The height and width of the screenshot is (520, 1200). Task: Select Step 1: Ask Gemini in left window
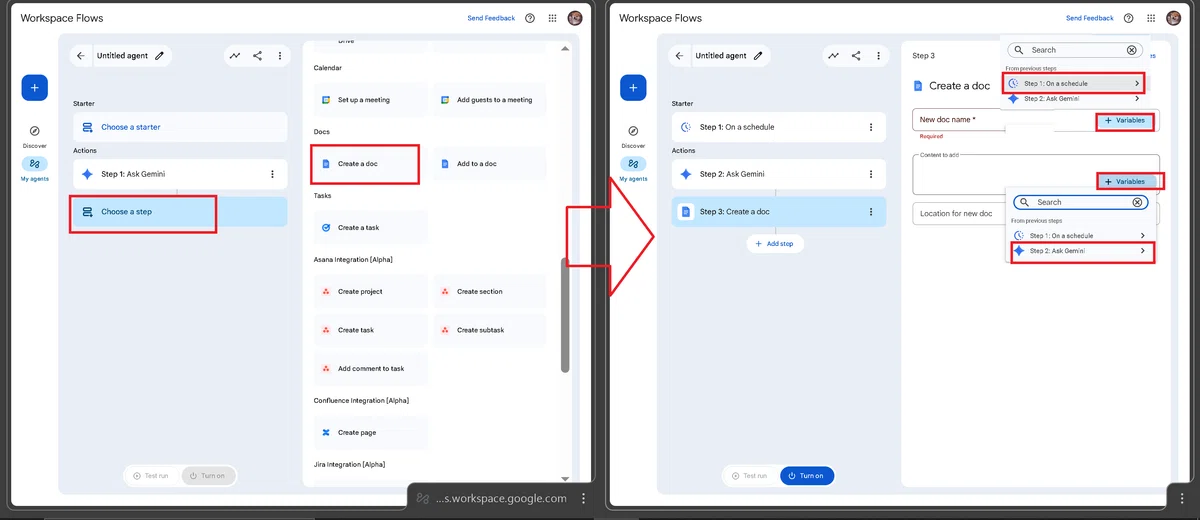[x=180, y=174]
